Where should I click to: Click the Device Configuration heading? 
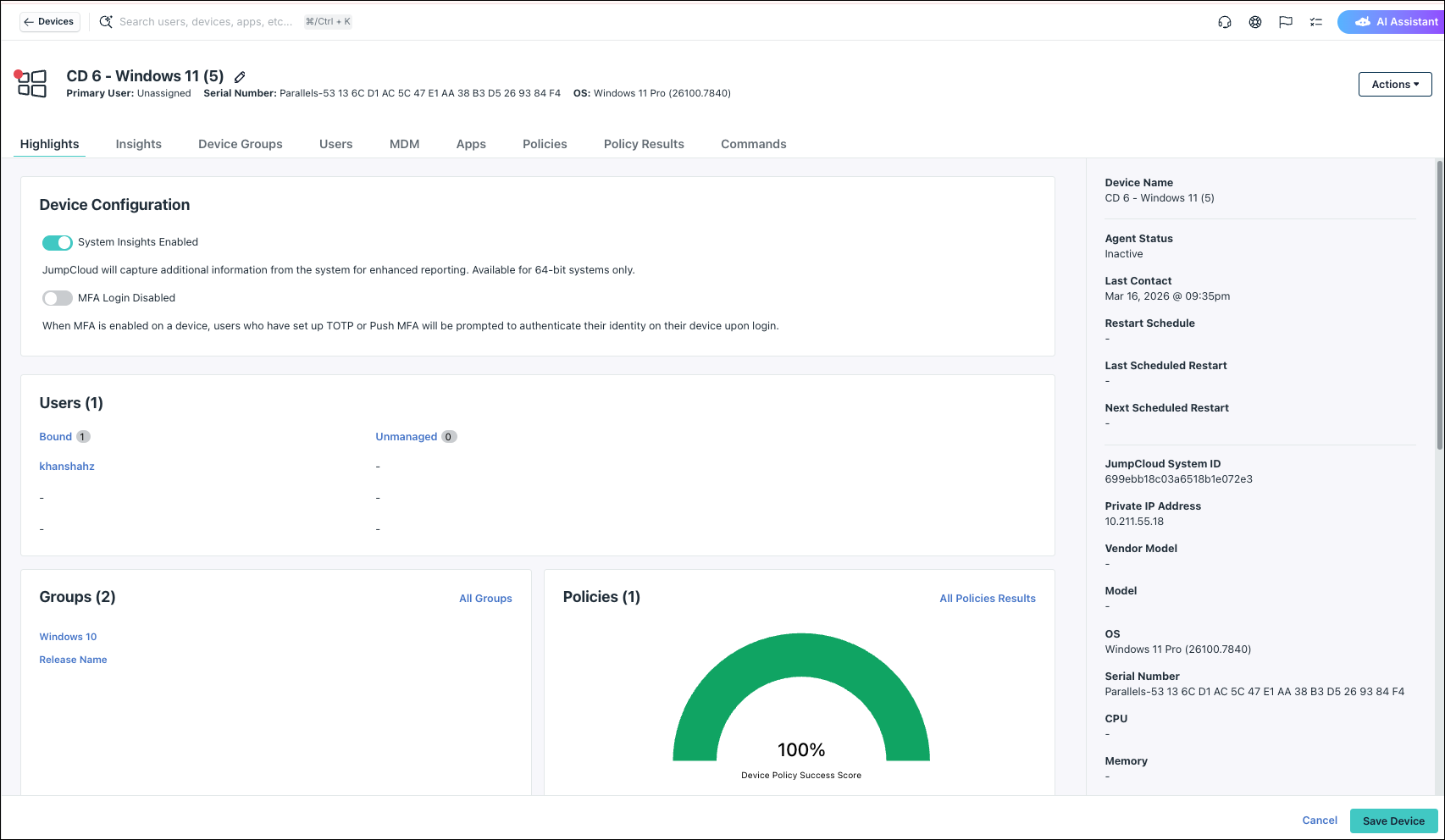[x=114, y=205]
